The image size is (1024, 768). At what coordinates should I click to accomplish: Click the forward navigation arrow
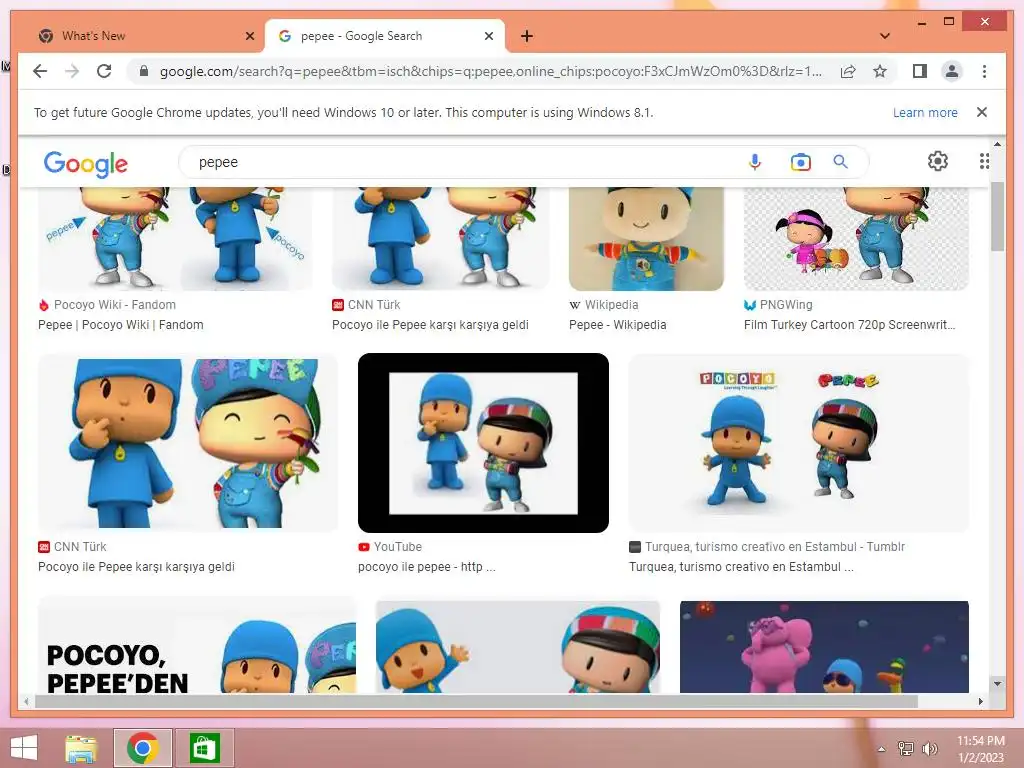[x=72, y=71]
